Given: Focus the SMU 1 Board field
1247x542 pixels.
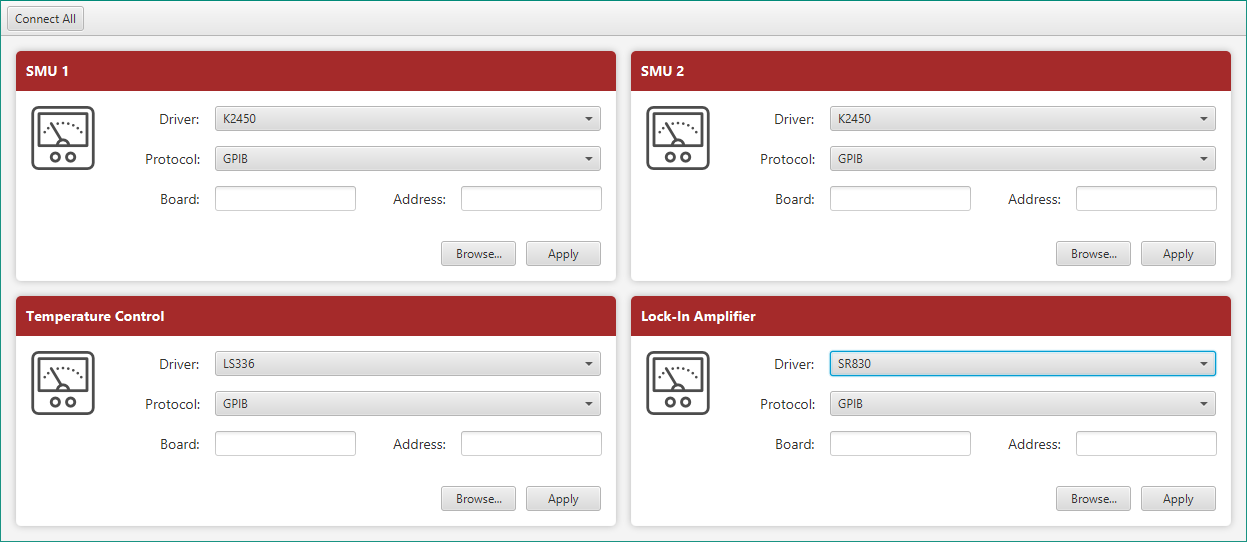Looking at the screenshot, I should pos(285,199).
